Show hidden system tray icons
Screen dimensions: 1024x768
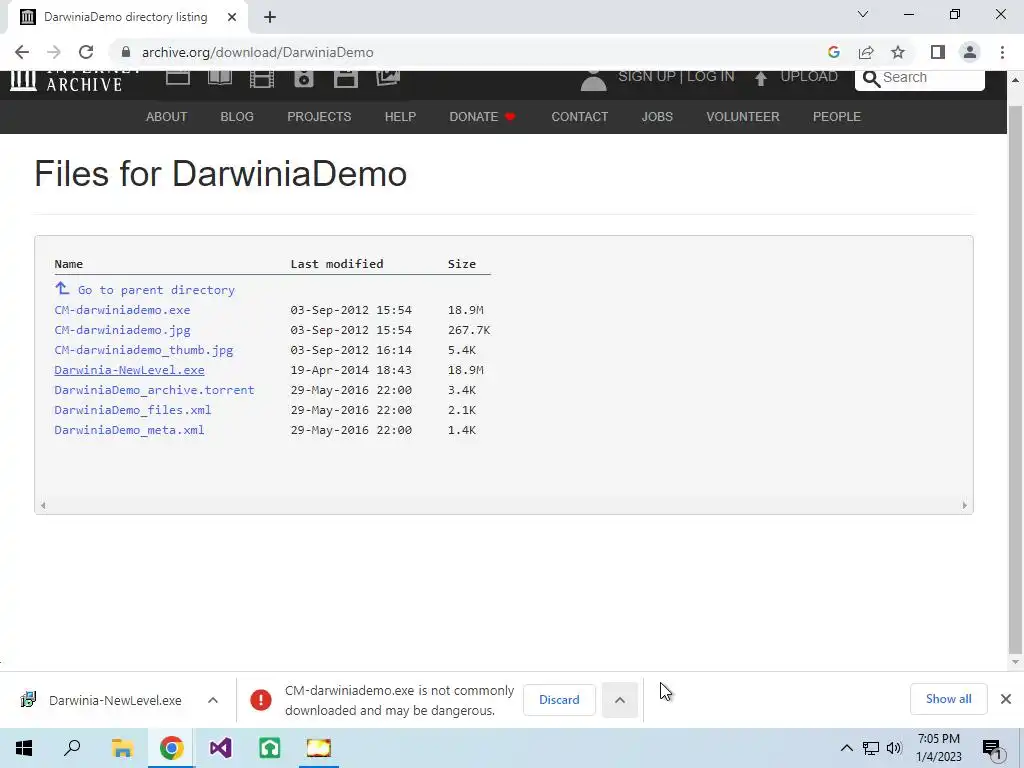tap(846, 748)
